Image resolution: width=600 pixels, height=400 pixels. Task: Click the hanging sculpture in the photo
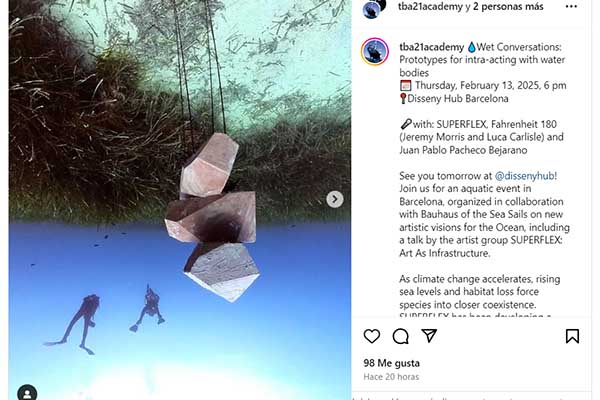pyautogui.click(x=213, y=216)
